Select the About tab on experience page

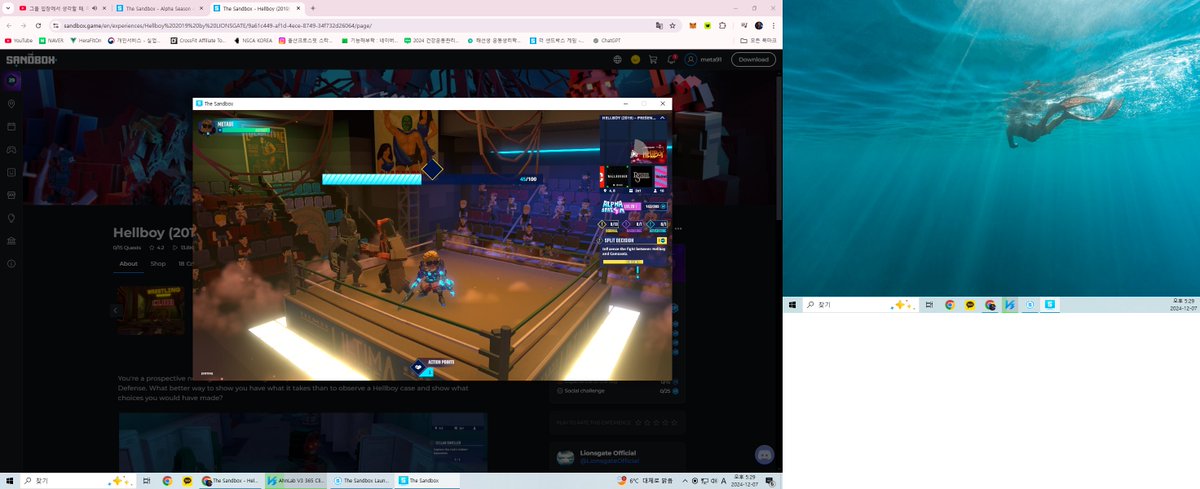click(x=128, y=264)
